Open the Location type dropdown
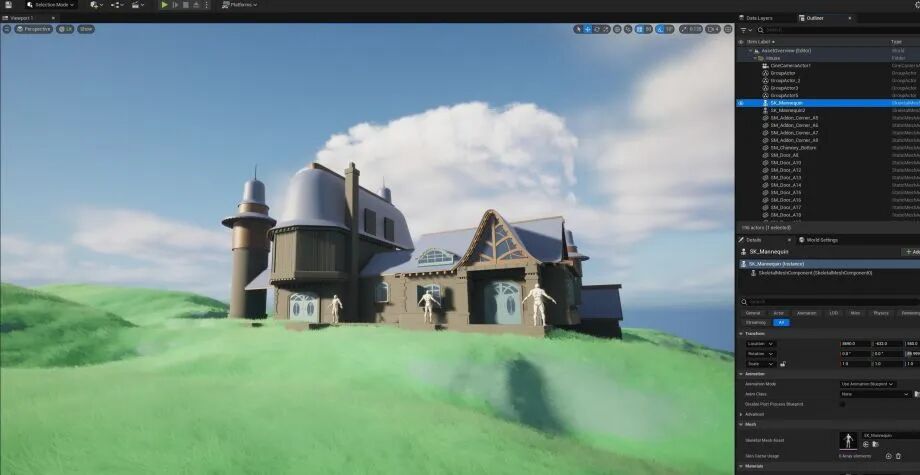Screen dimensions: 920x475 click(760, 344)
